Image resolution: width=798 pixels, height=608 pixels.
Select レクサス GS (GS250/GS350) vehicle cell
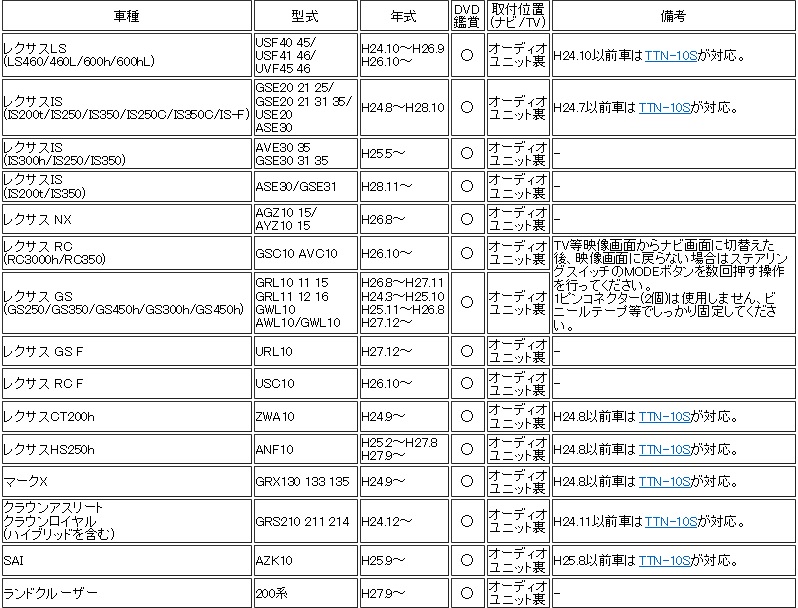[x=127, y=303]
